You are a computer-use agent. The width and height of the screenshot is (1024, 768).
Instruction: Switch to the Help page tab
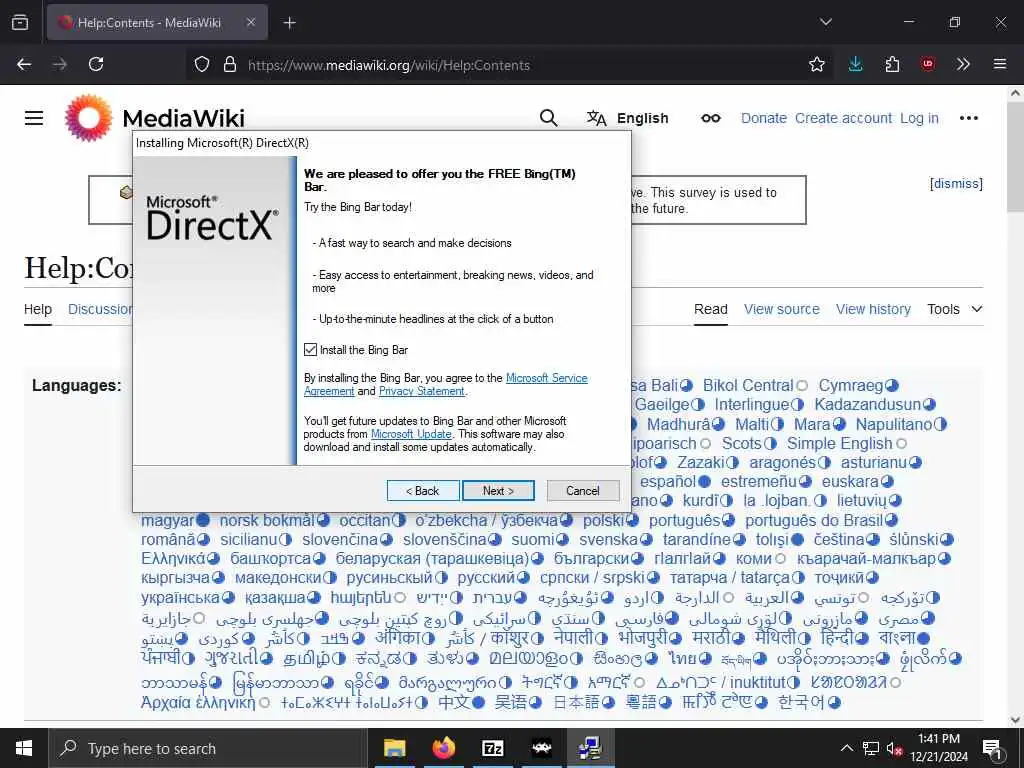point(38,309)
